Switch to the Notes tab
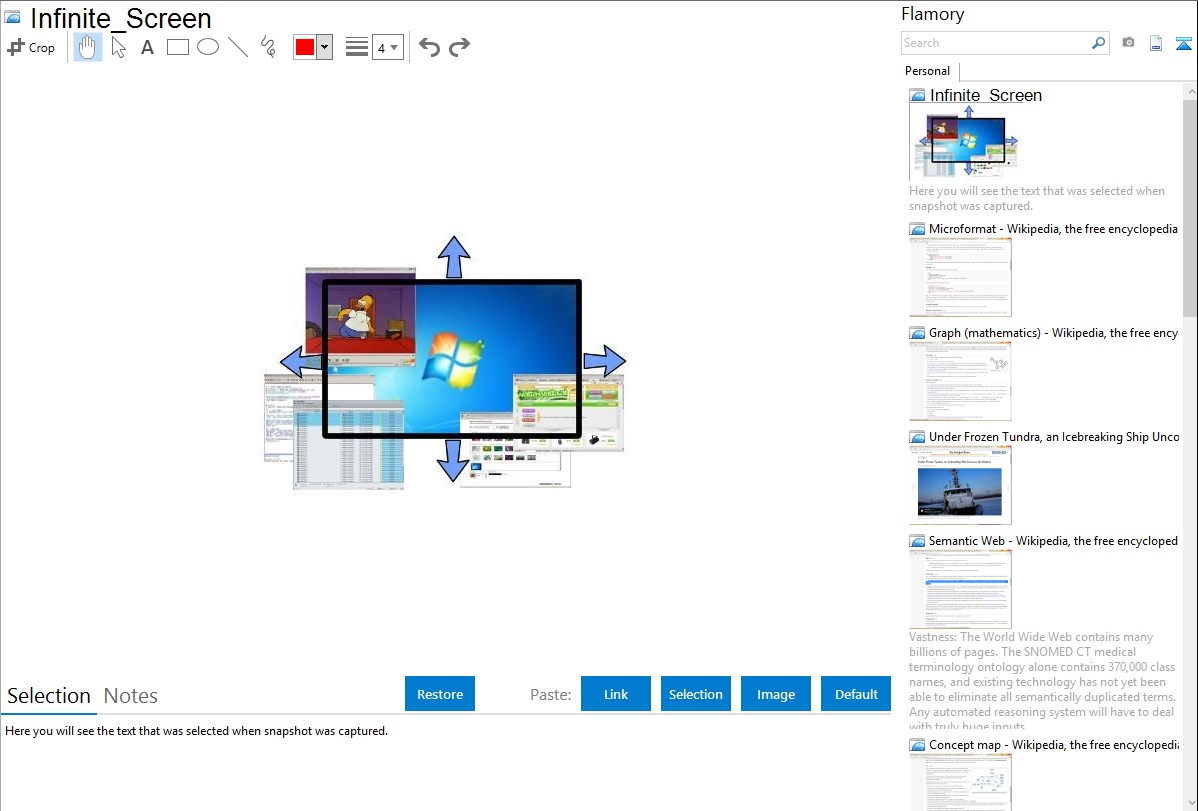This screenshot has width=1198, height=811. (131, 696)
